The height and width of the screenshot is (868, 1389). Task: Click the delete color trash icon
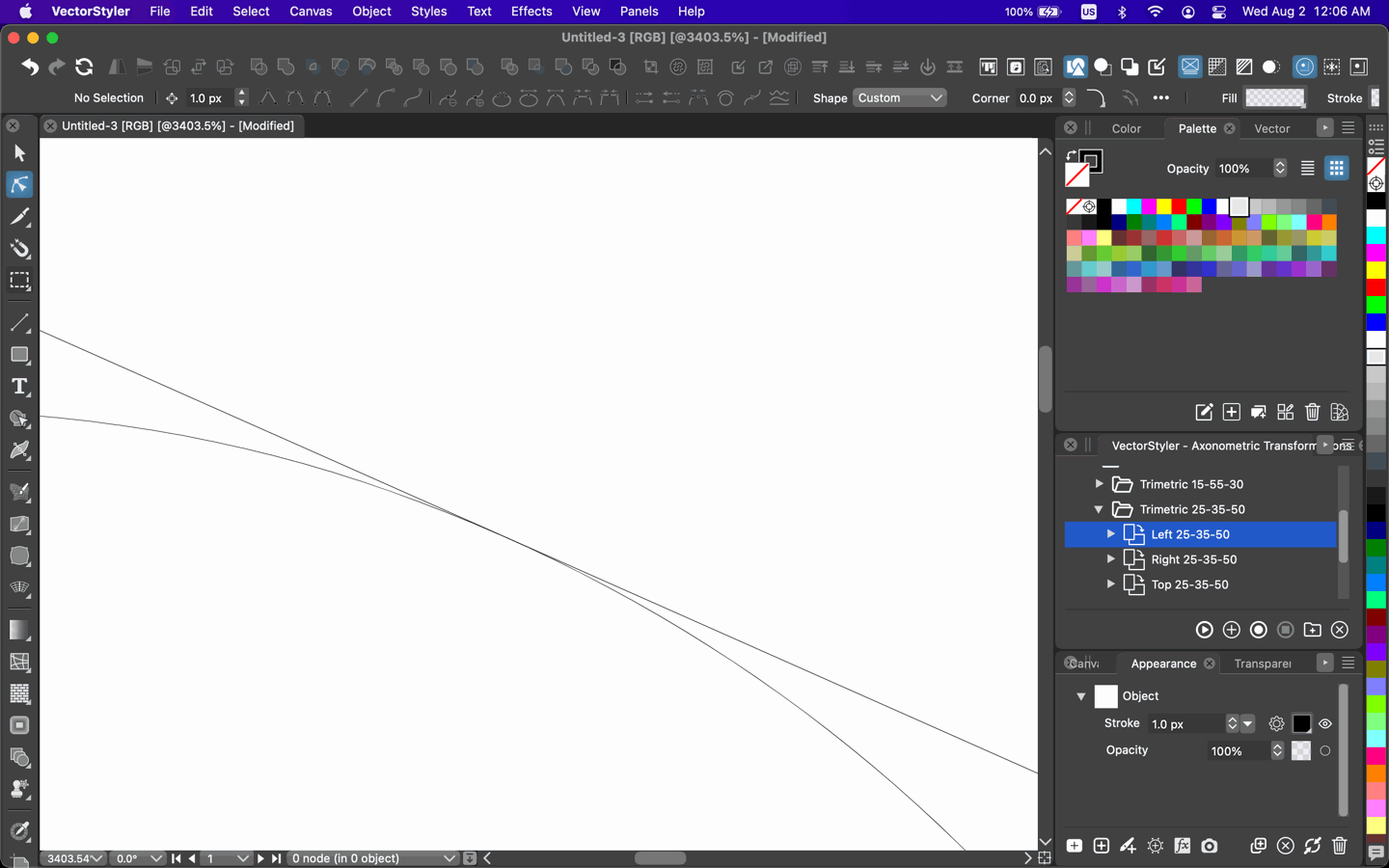click(x=1312, y=413)
